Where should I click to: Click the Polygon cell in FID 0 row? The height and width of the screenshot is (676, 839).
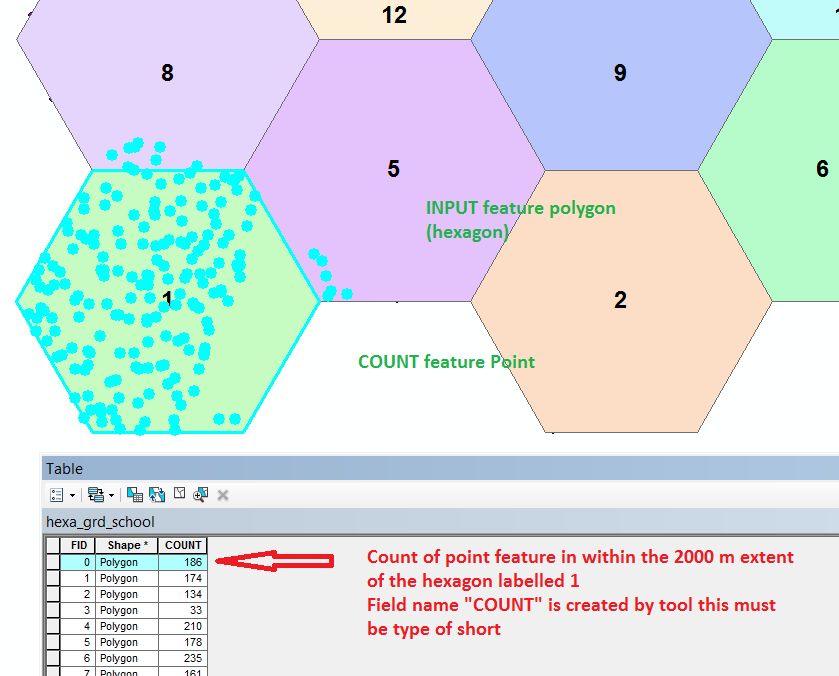click(127, 562)
